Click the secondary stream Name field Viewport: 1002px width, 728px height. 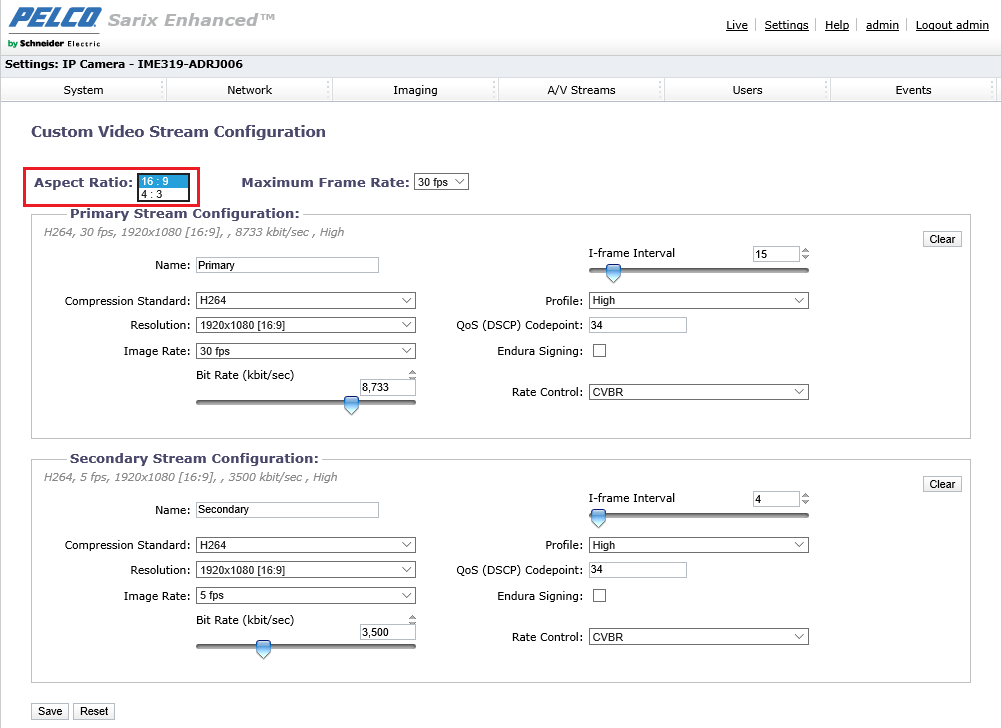(x=287, y=509)
